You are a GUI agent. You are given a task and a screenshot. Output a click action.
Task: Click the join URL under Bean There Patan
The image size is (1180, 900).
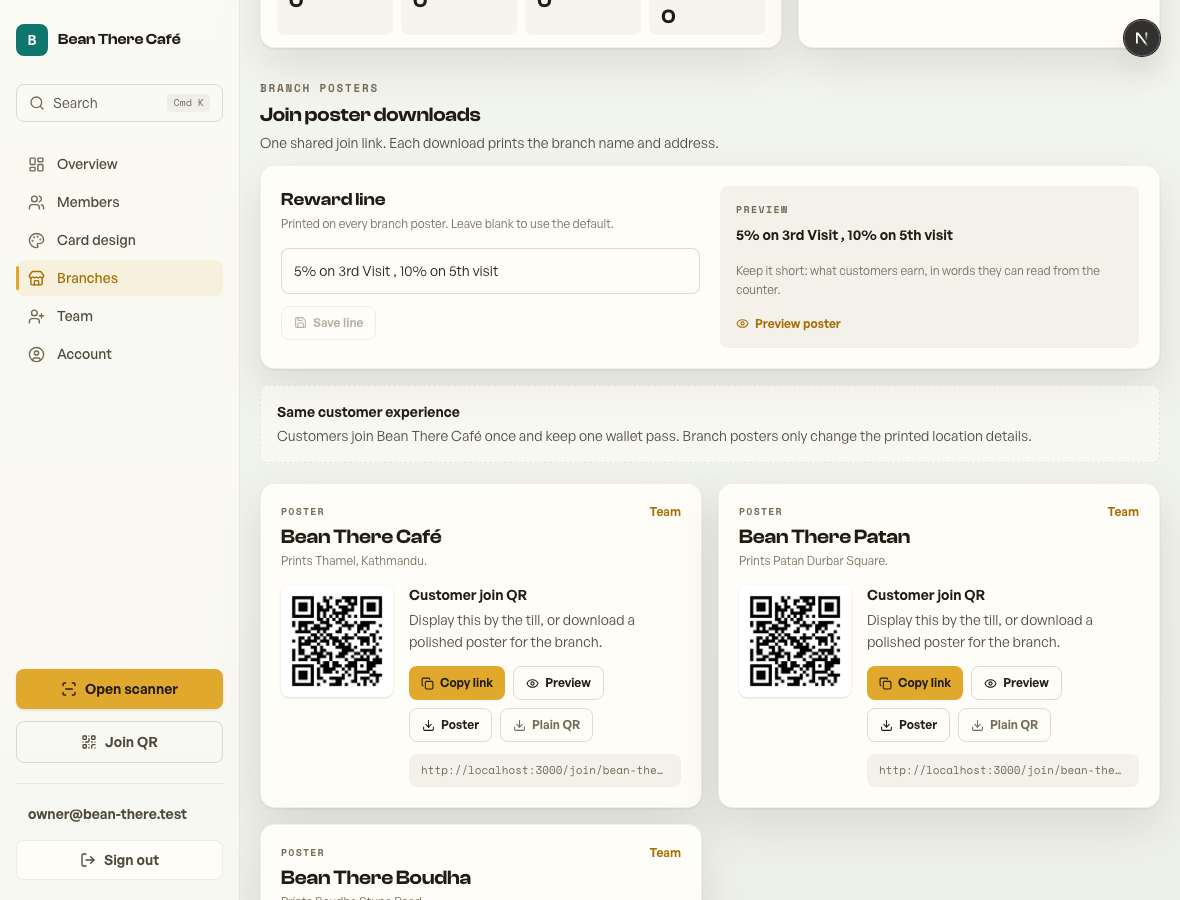1002,771
